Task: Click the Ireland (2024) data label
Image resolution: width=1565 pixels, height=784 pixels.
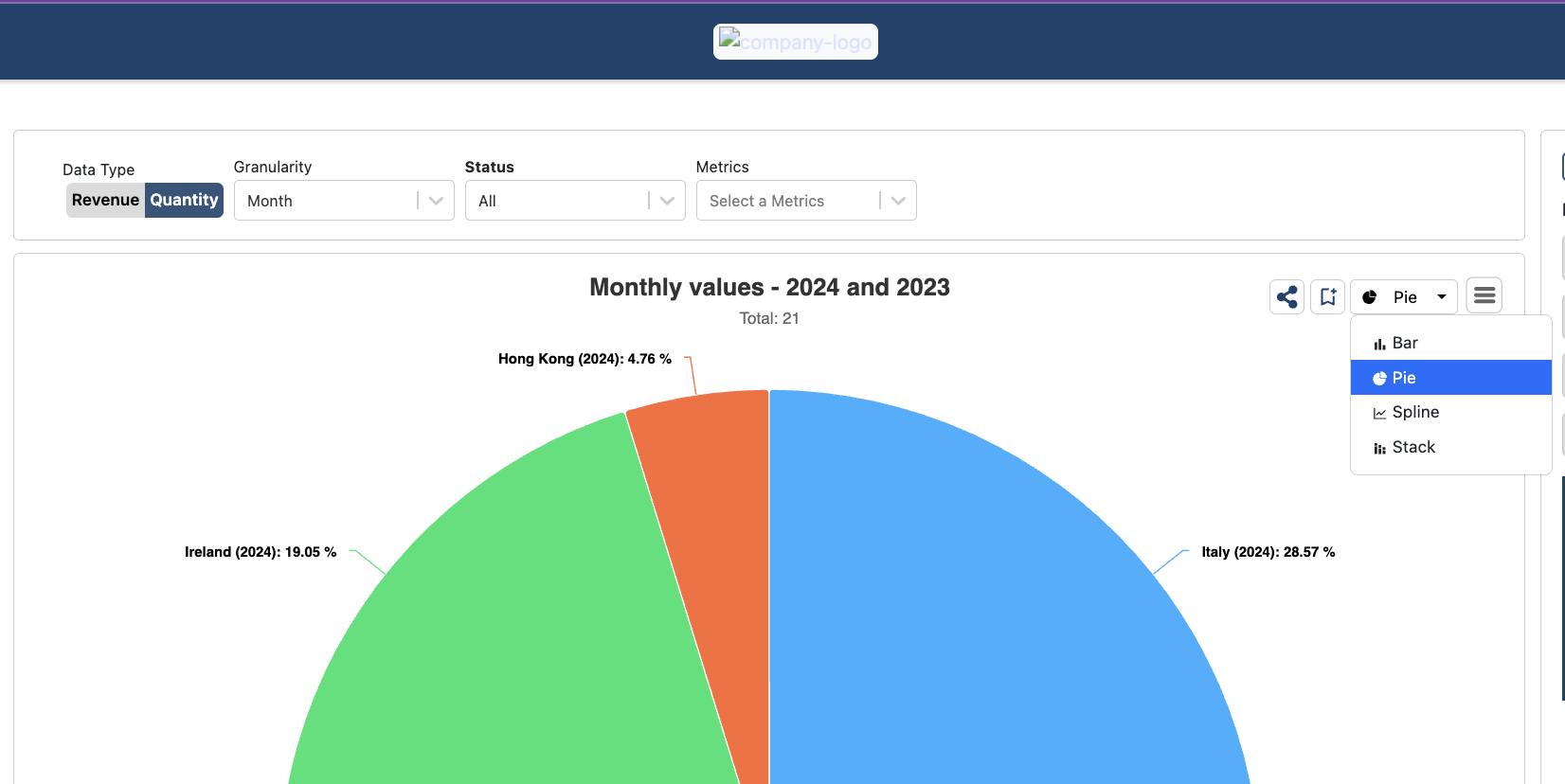Action: [261, 552]
